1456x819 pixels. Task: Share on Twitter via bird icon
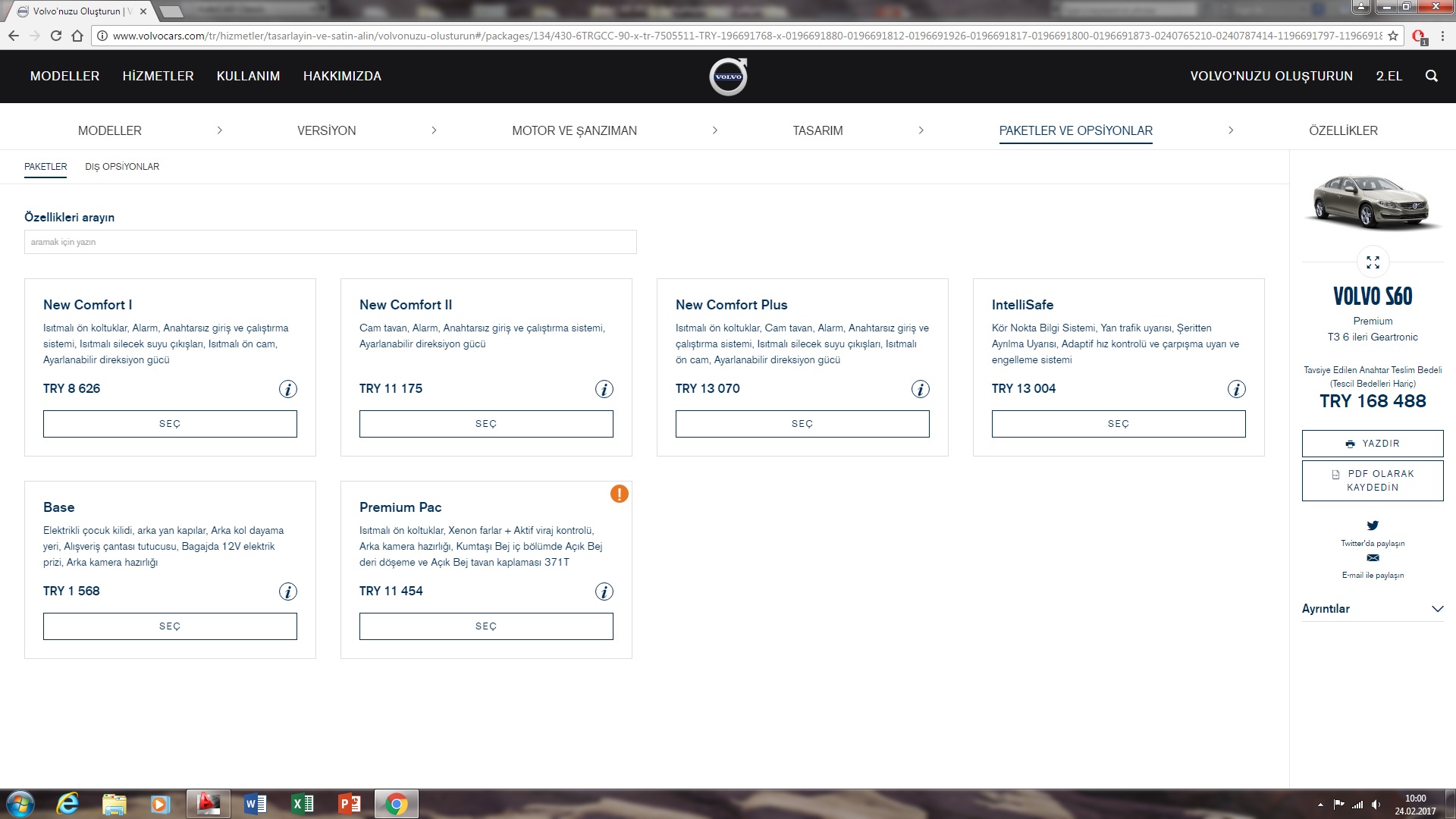click(x=1373, y=525)
